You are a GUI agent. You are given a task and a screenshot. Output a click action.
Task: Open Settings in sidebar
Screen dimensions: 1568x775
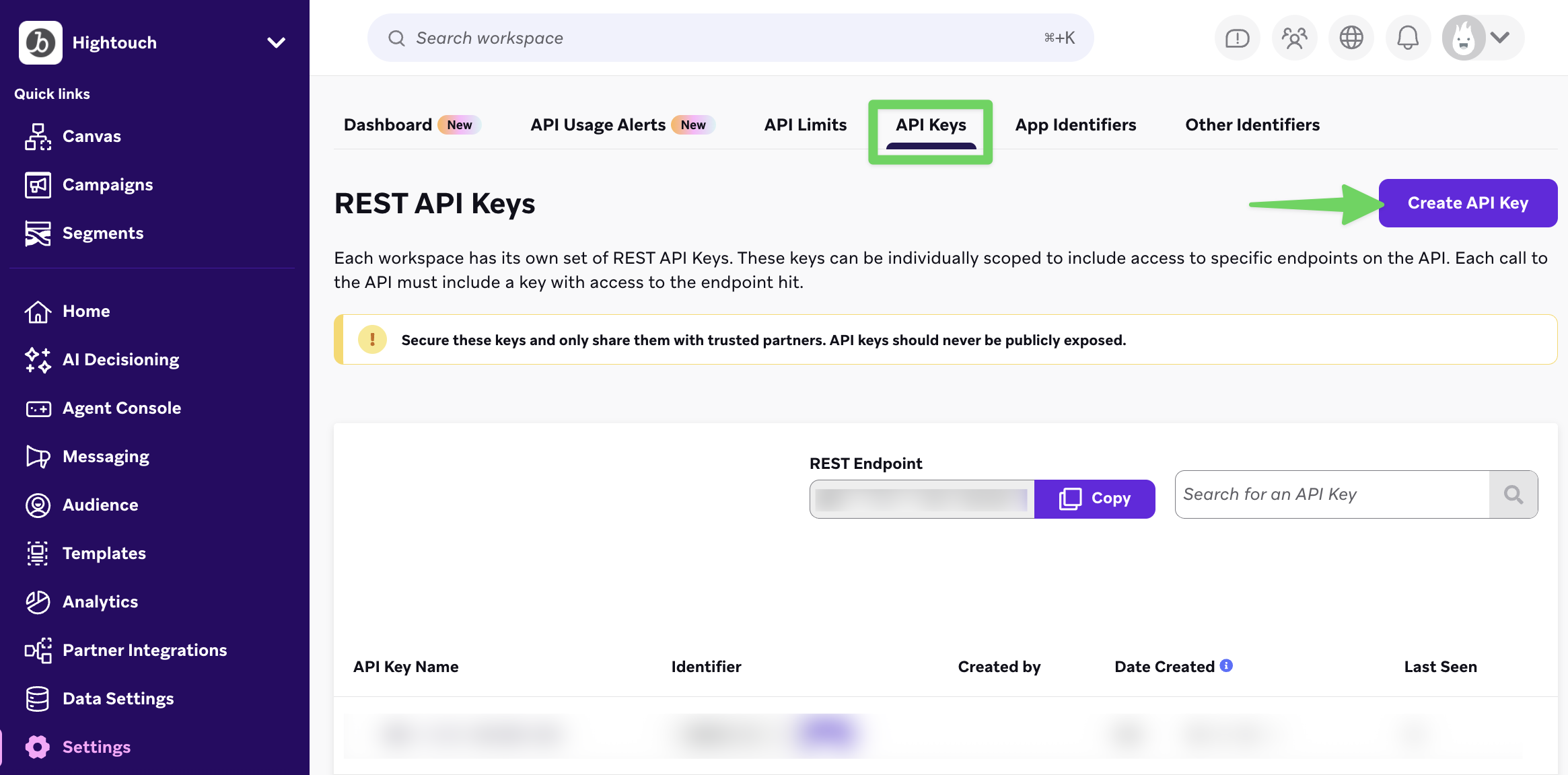pyautogui.click(x=78, y=747)
